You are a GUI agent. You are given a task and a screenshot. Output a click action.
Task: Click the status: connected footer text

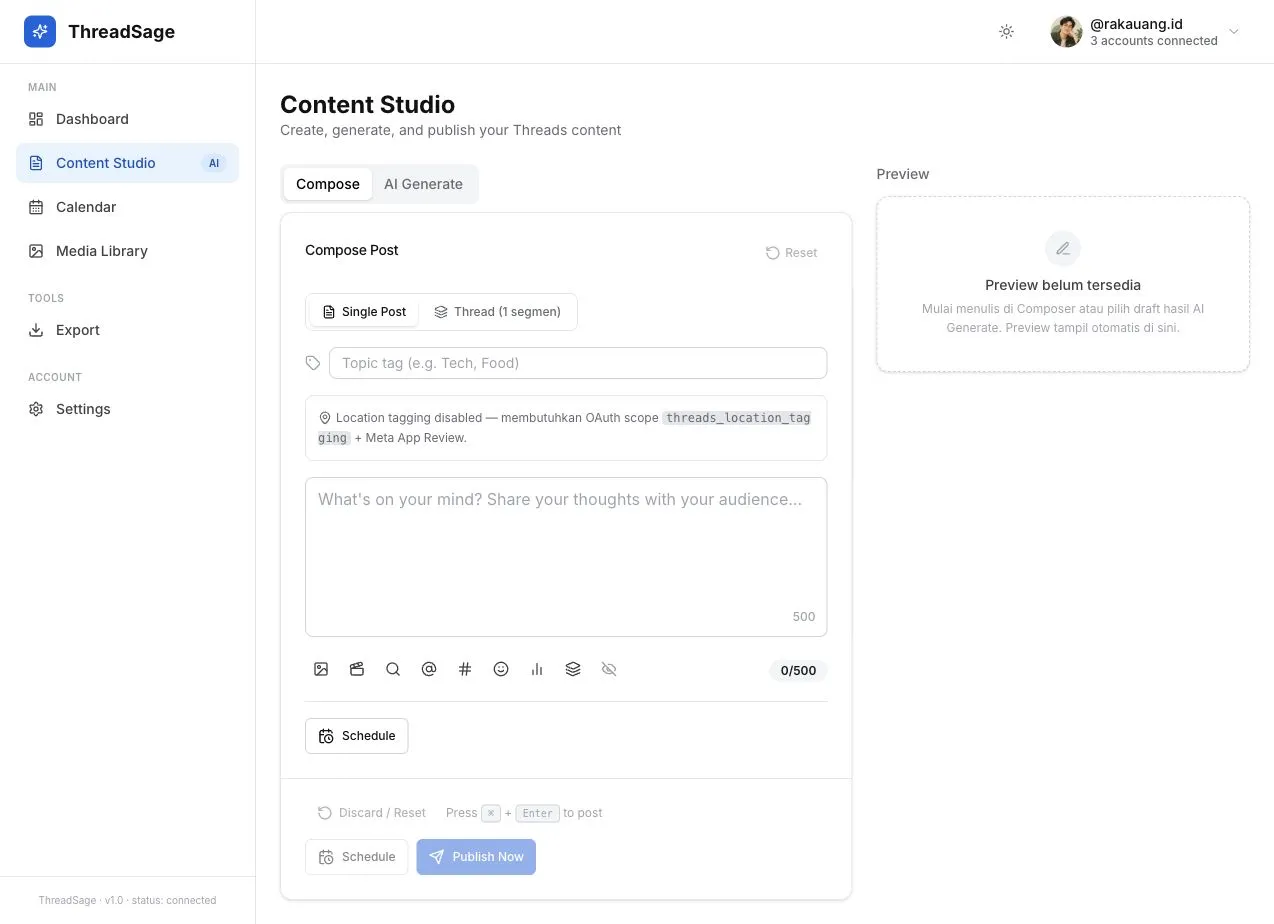(x=174, y=900)
